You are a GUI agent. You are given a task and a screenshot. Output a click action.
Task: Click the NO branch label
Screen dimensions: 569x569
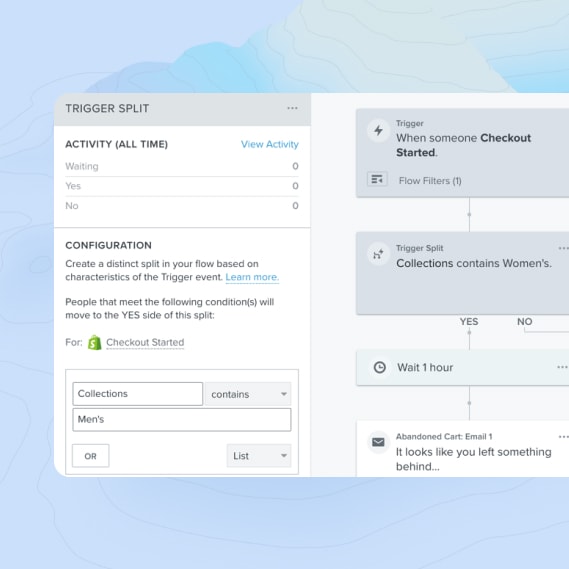(524, 322)
